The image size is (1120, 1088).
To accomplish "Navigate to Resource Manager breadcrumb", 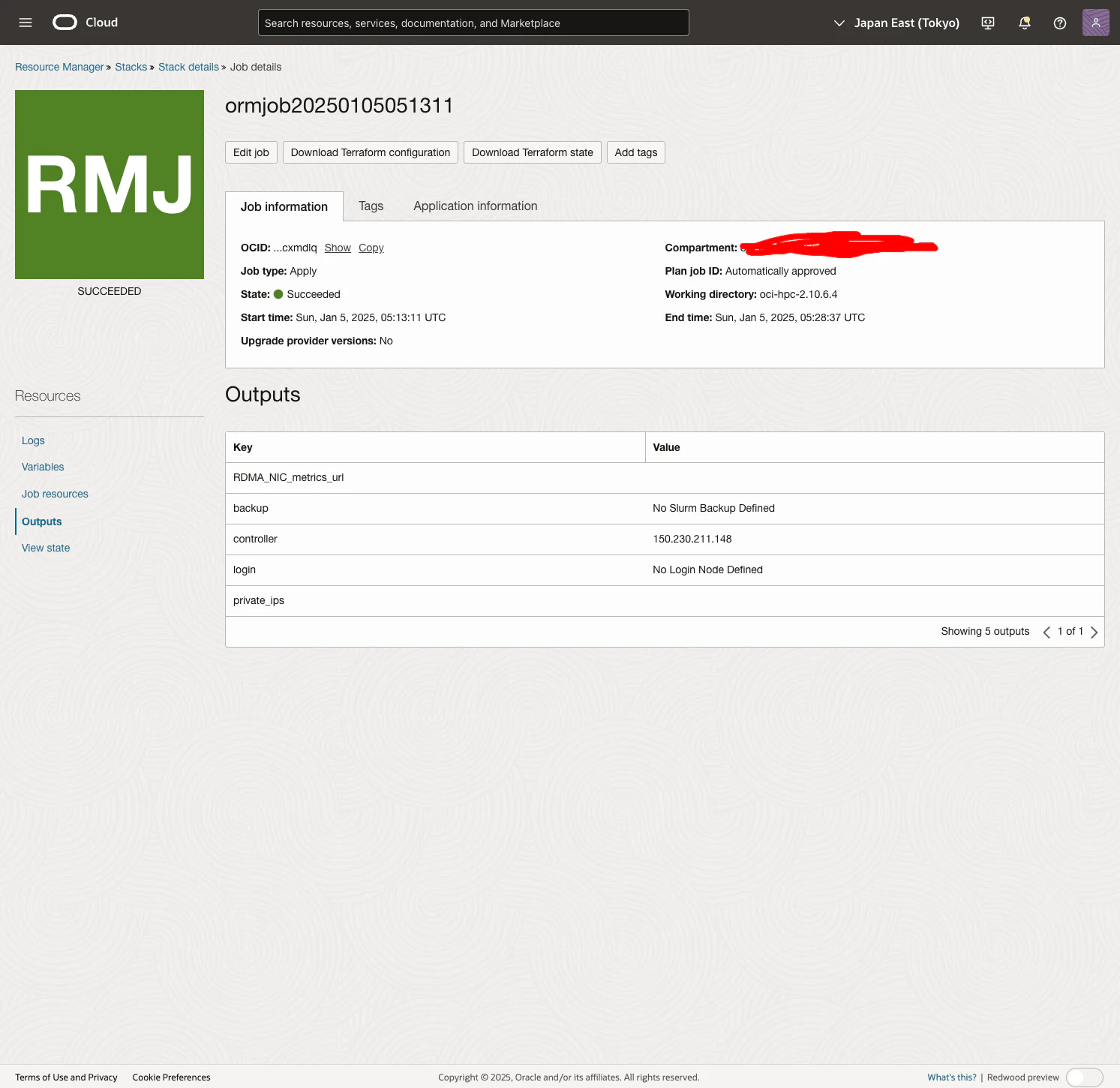I will click(x=59, y=67).
